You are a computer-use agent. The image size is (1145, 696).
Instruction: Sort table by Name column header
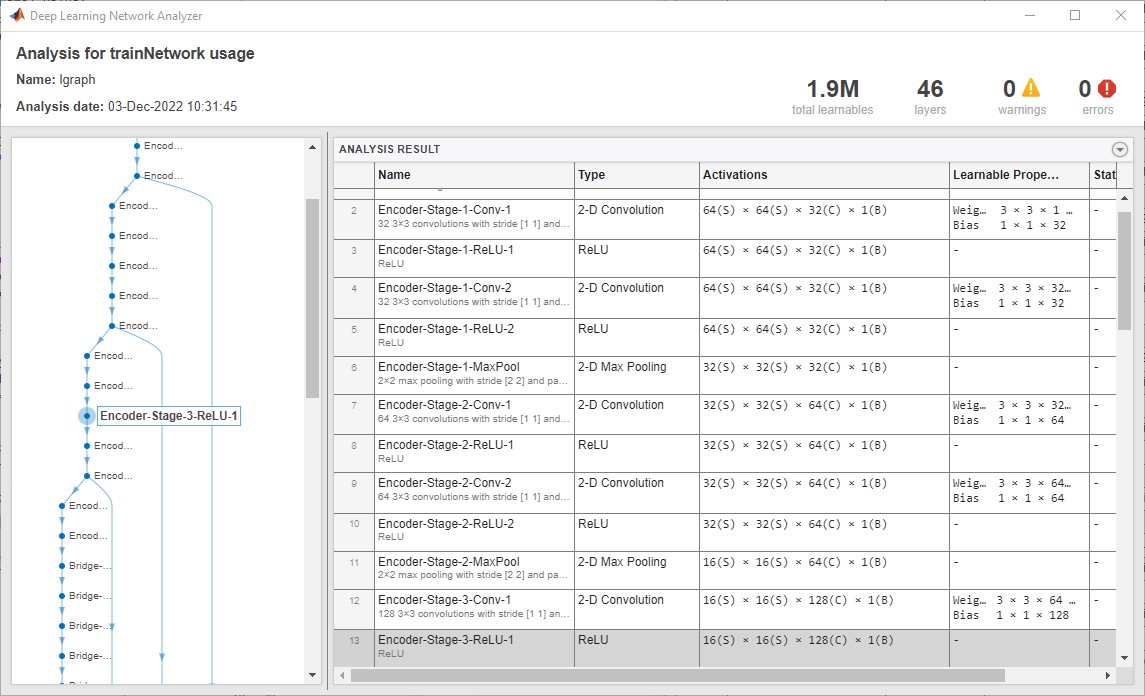[474, 175]
